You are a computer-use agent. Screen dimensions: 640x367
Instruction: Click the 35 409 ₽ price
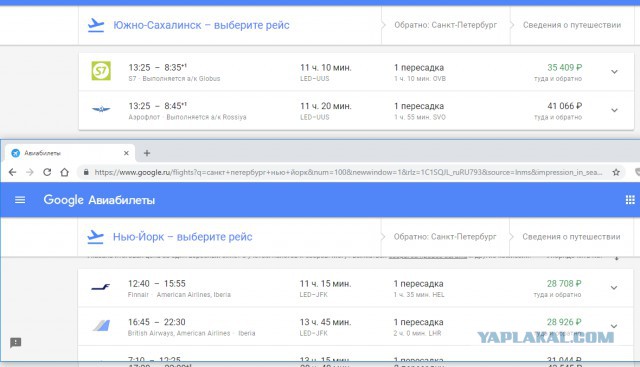(x=564, y=67)
